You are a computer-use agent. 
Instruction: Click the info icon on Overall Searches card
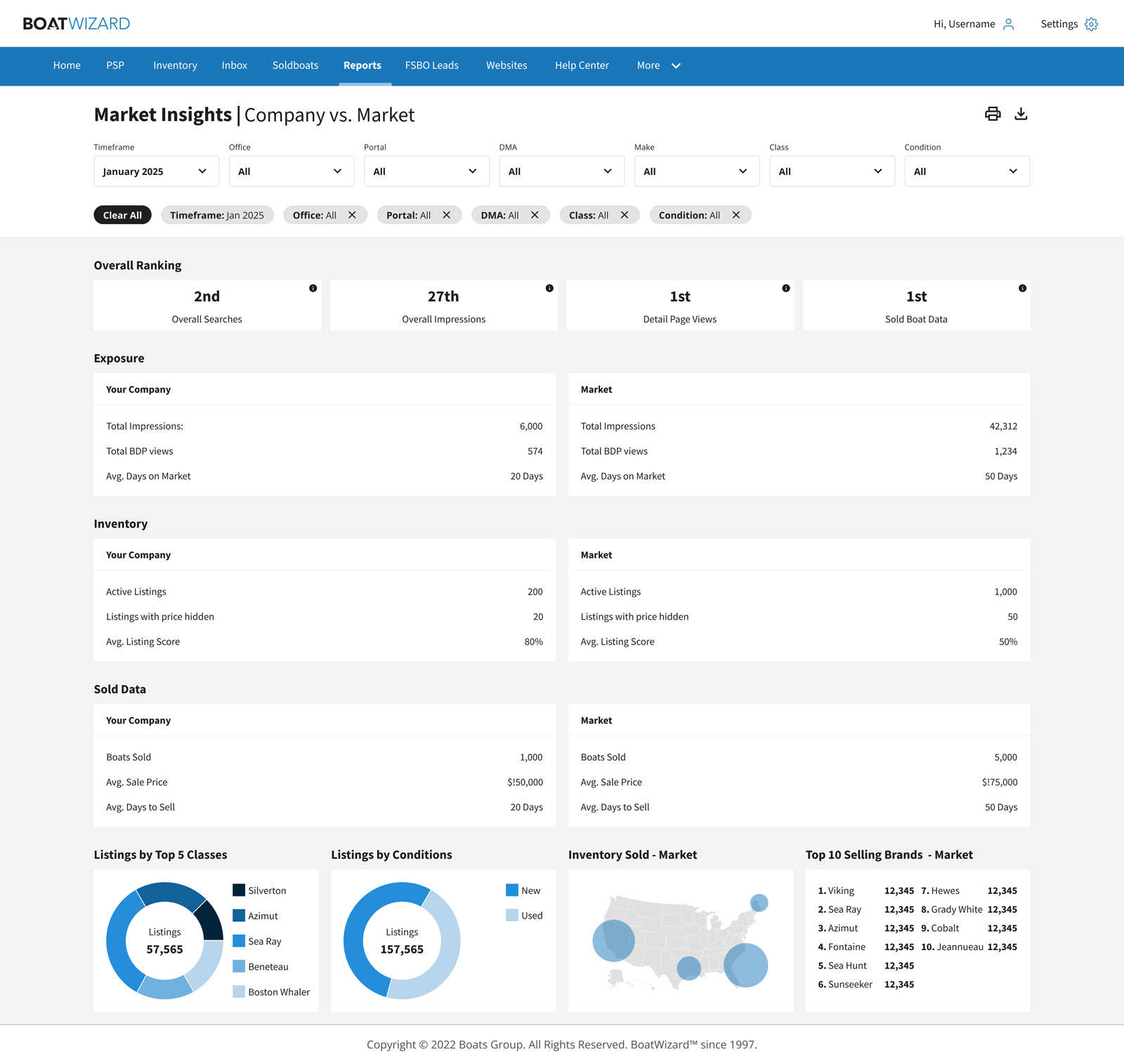click(x=313, y=287)
